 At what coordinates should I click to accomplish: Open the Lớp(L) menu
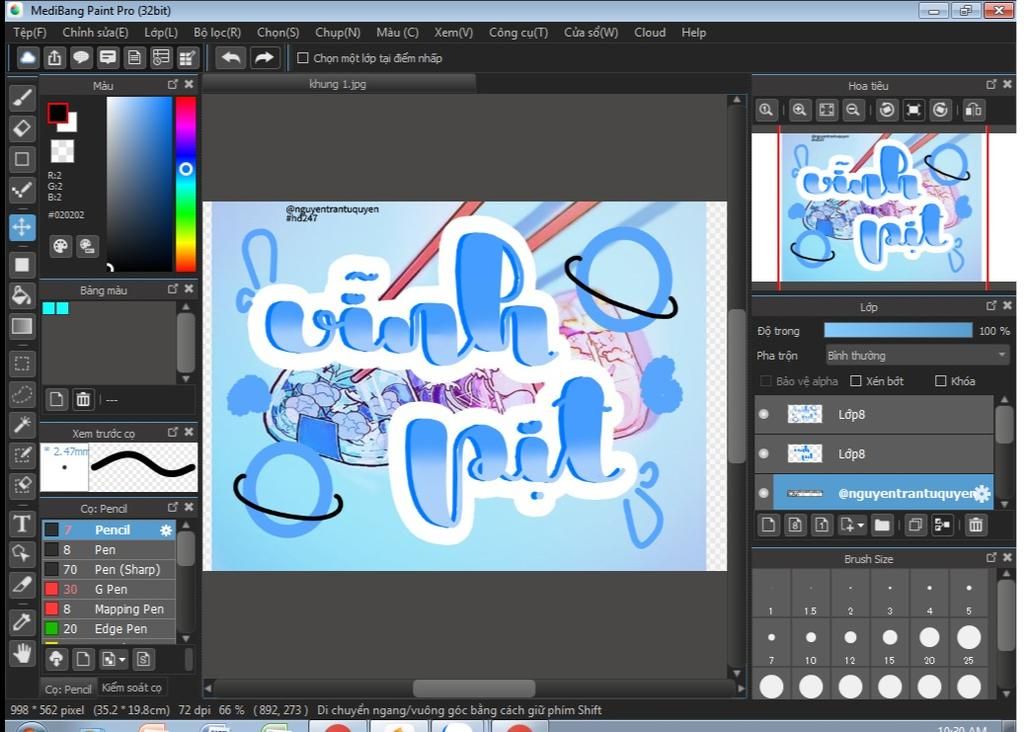161,32
